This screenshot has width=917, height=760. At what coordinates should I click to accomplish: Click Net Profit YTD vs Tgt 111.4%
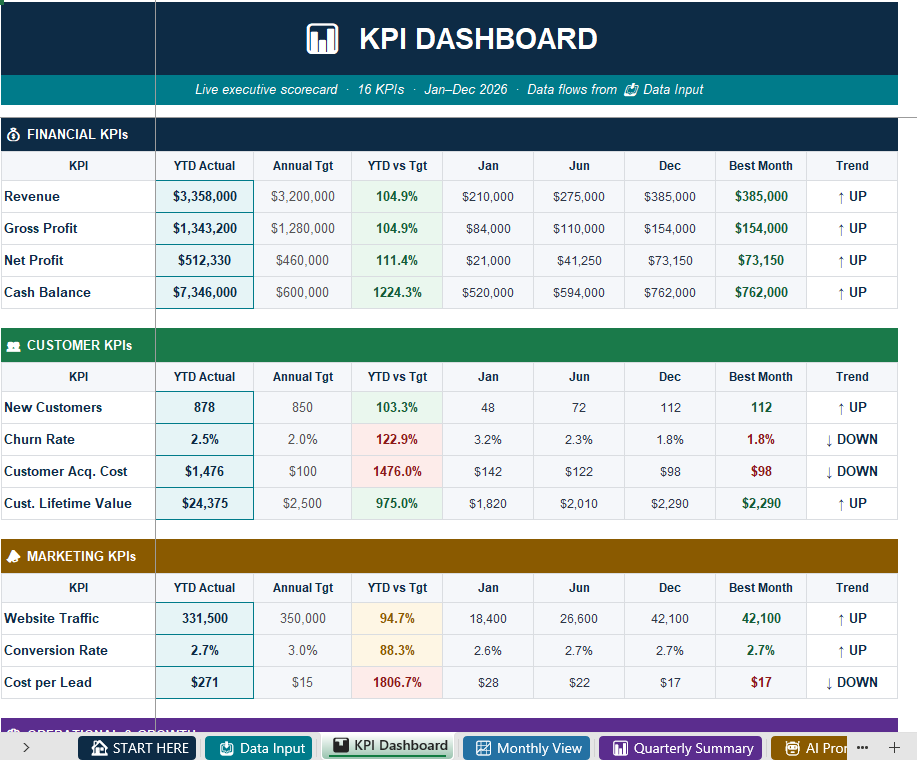[397, 261]
